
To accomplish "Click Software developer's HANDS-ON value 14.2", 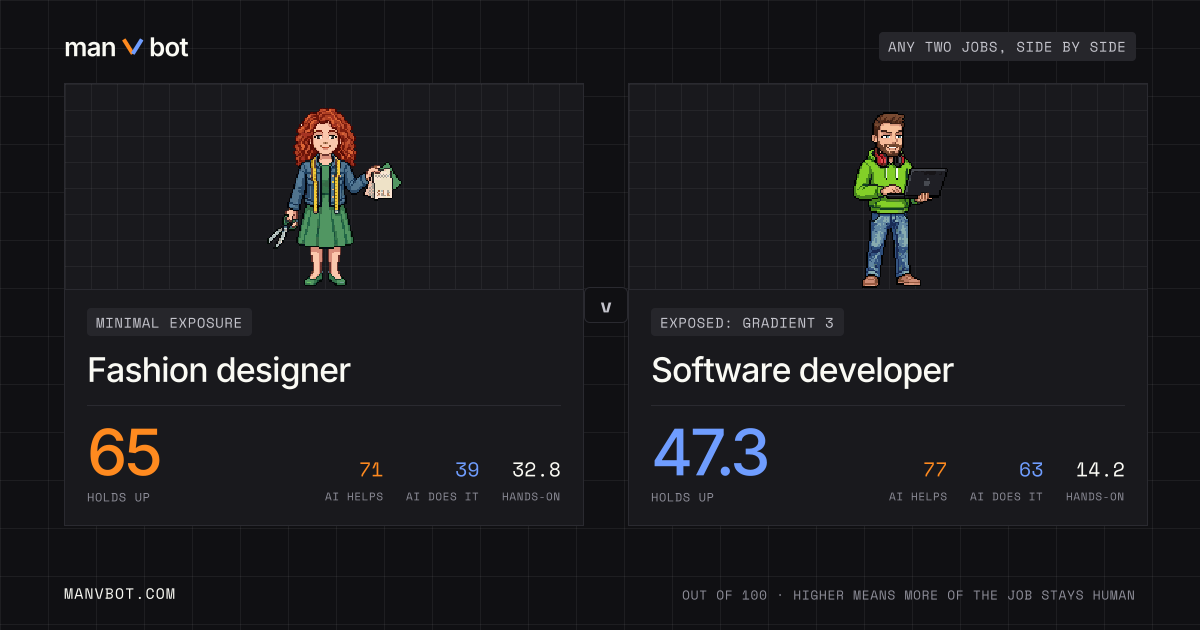I will pyautogui.click(x=1100, y=470).
